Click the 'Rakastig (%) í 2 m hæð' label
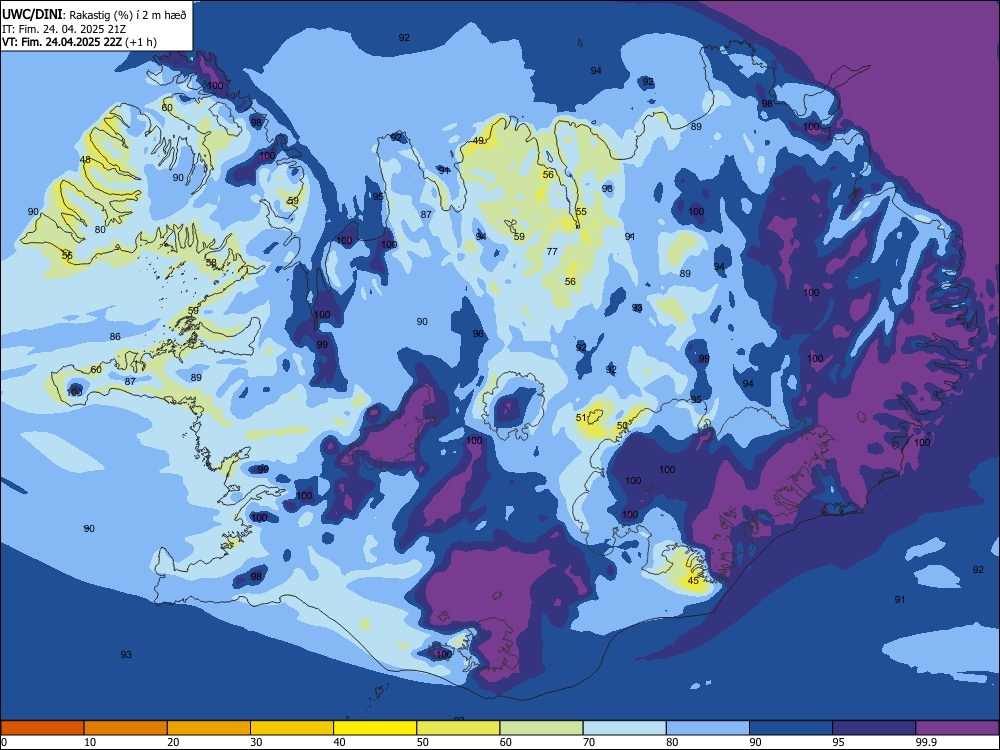Viewport: 1000px width, 750px height. click(128, 15)
